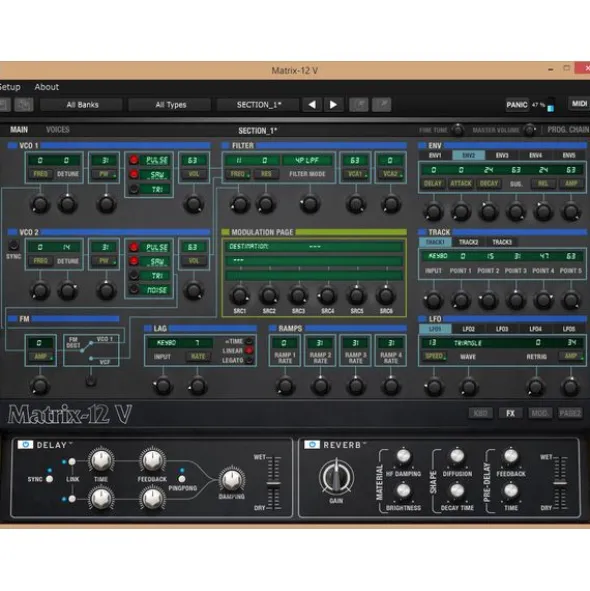The width and height of the screenshot is (590, 591).
Task: Switch to the VOICES tab
Action: pyautogui.click(x=58, y=130)
